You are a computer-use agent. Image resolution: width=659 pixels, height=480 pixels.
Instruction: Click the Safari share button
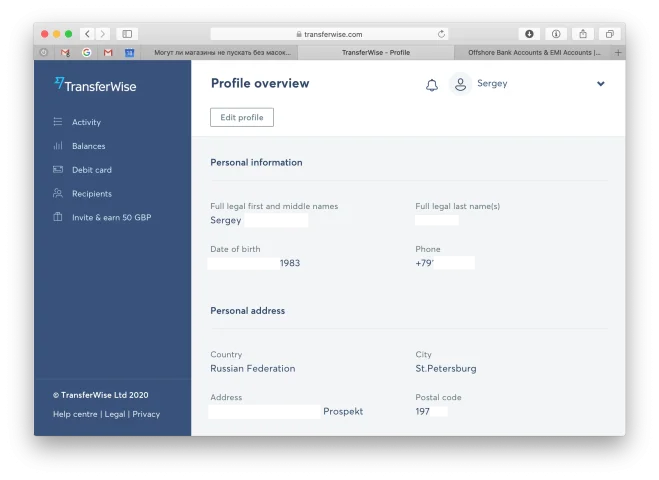tap(583, 34)
